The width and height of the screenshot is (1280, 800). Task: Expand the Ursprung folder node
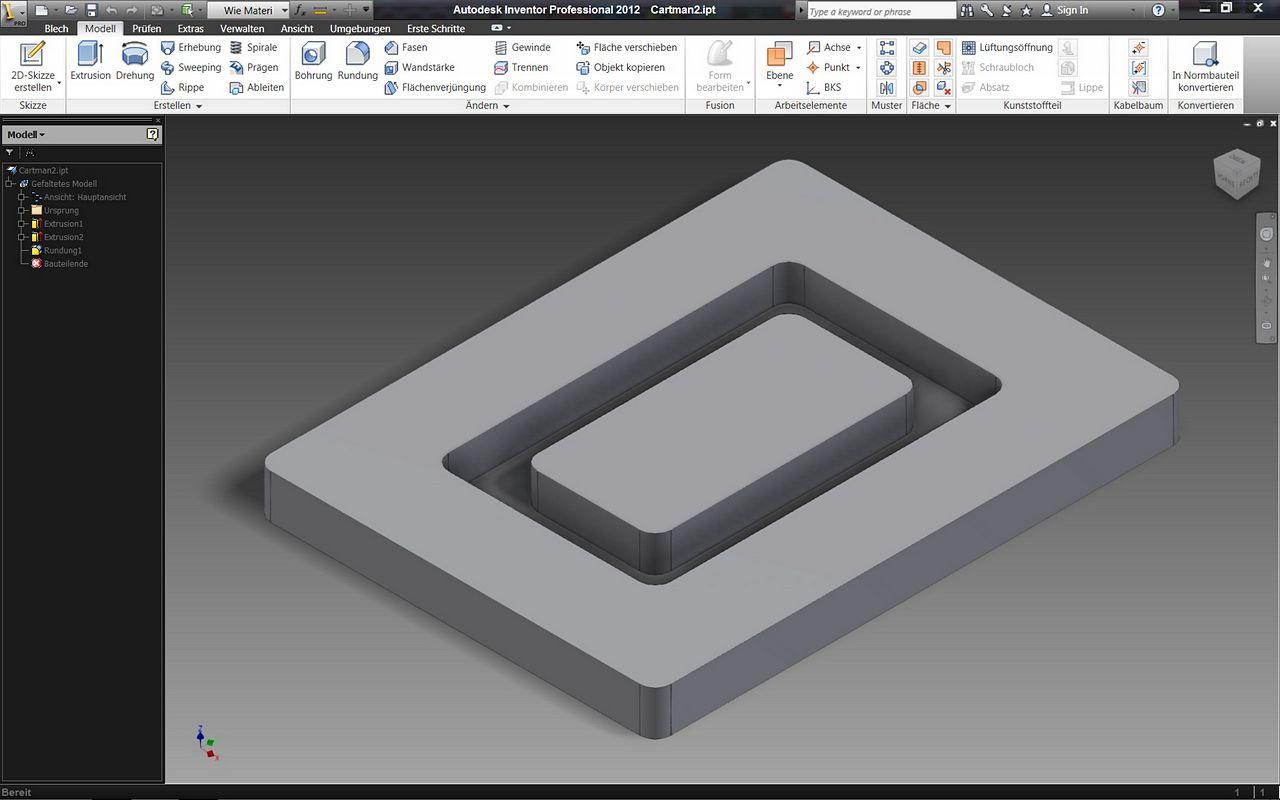pyautogui.click(x=21, y=211)
